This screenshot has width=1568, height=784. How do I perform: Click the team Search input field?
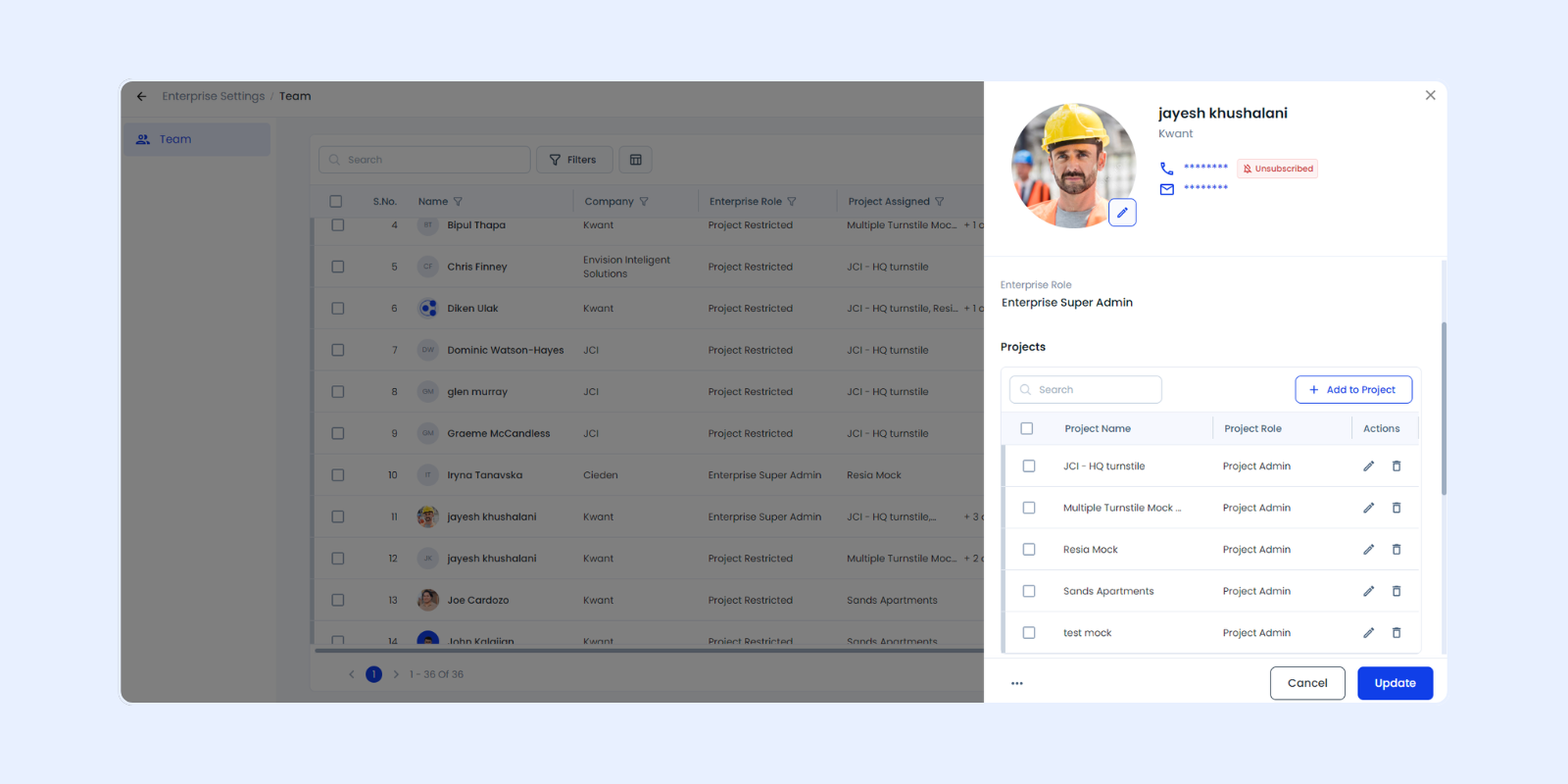pyautogui.click(x=424, y=160)
